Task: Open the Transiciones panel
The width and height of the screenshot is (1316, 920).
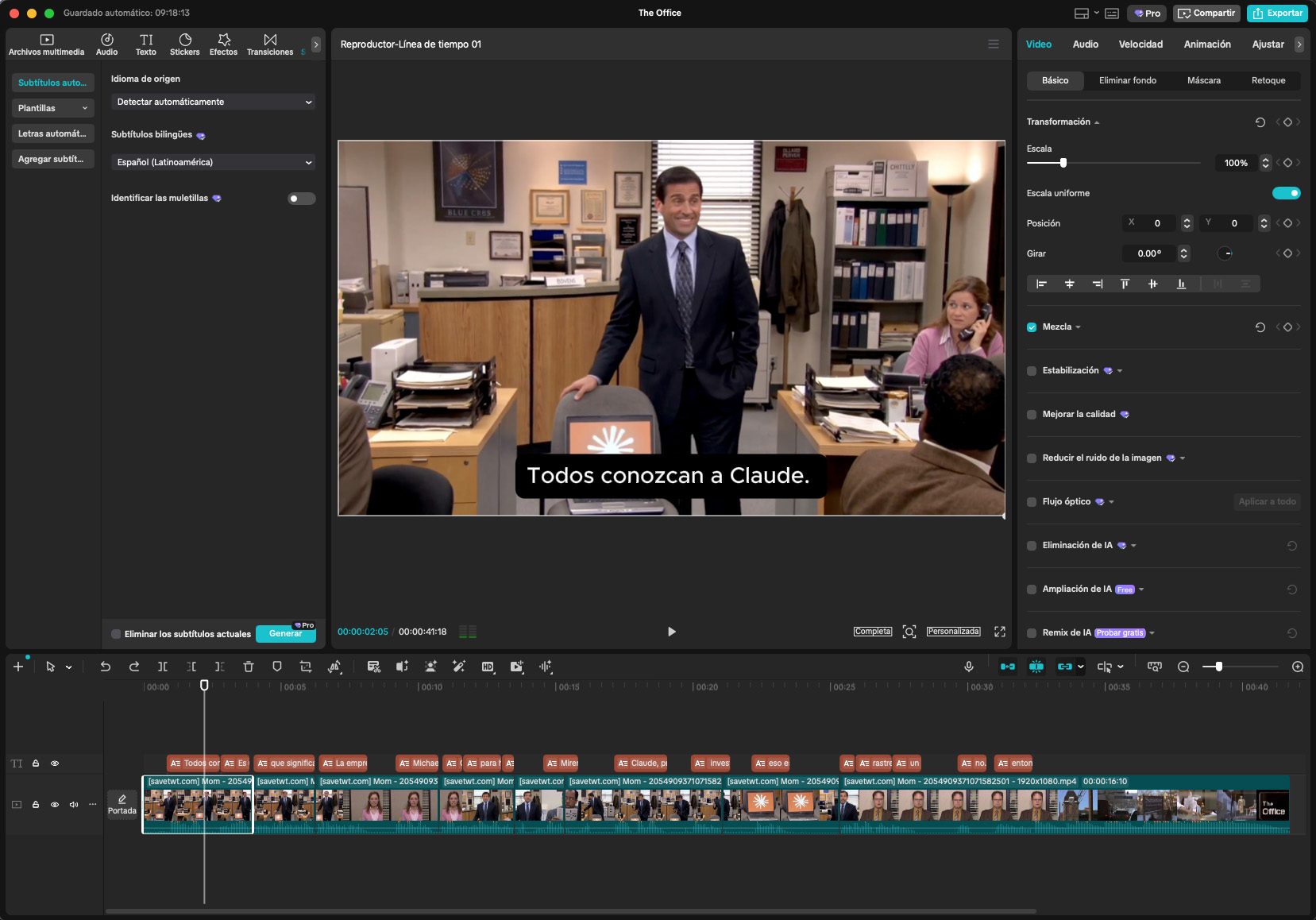Action: click(270, 44)
